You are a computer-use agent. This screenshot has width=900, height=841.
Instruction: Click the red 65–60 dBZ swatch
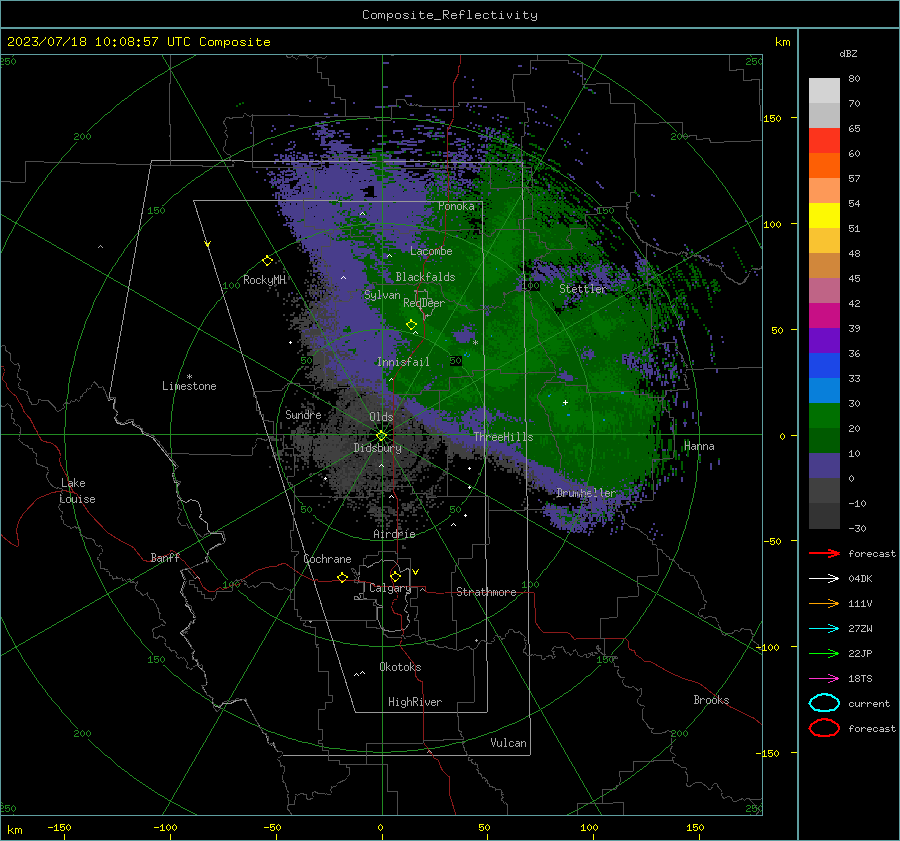(824, 141)
